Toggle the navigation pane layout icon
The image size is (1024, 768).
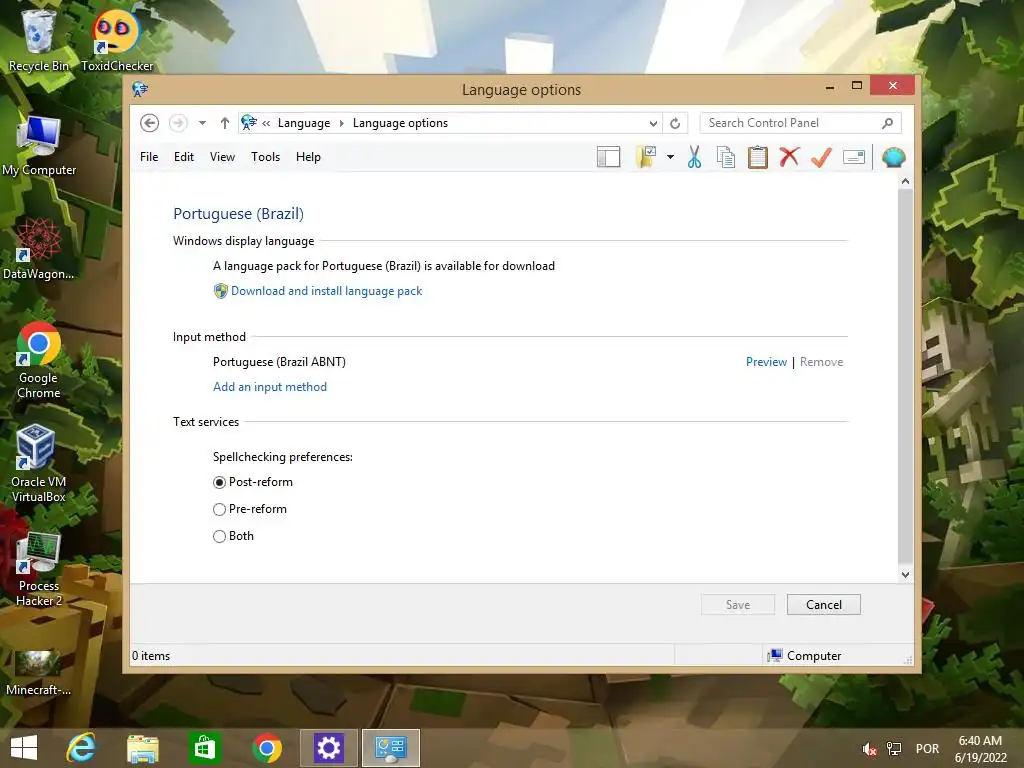click(x=608, y=157)
